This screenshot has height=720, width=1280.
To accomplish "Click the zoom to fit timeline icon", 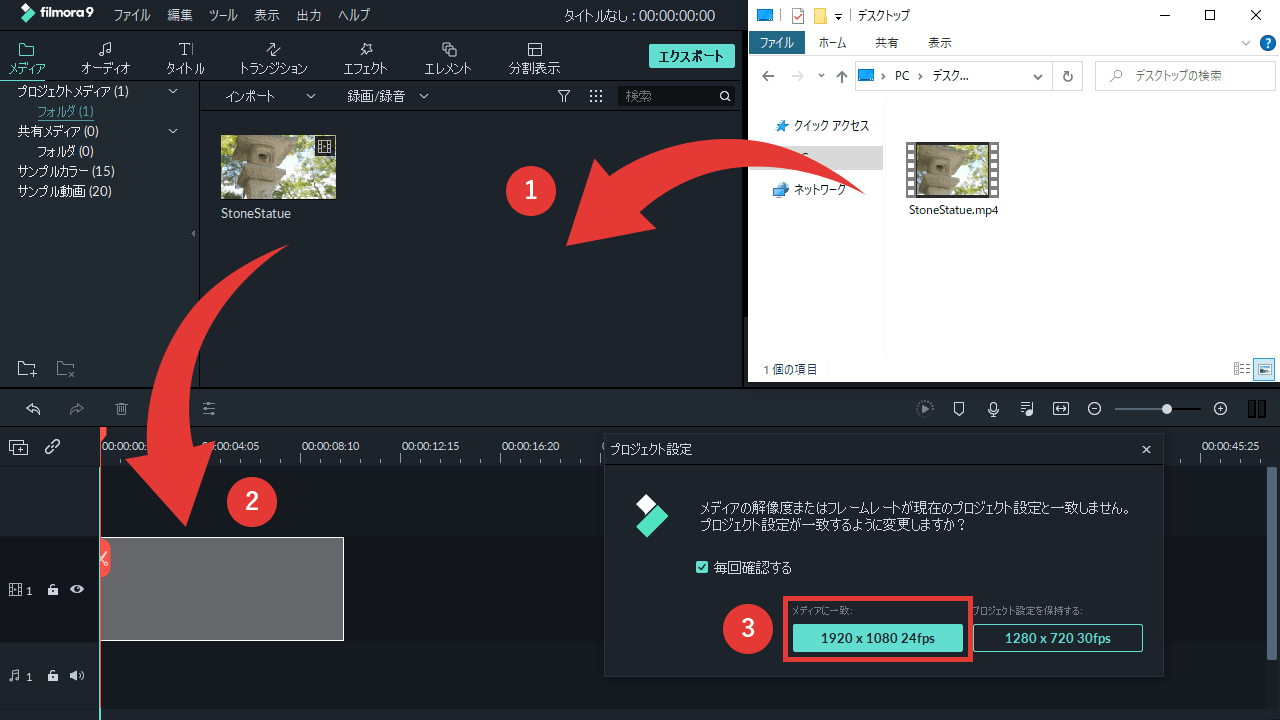I will pos(1061,409).
